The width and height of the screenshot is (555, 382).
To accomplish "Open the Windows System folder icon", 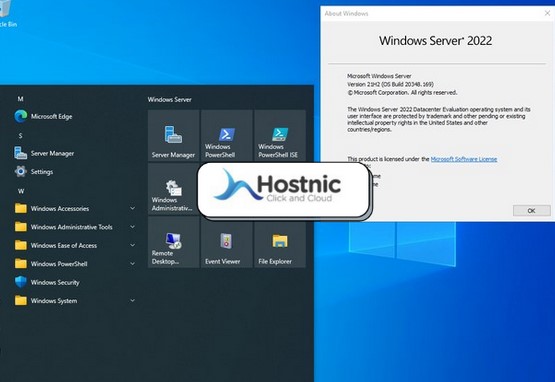I will [x=21, y=301].
